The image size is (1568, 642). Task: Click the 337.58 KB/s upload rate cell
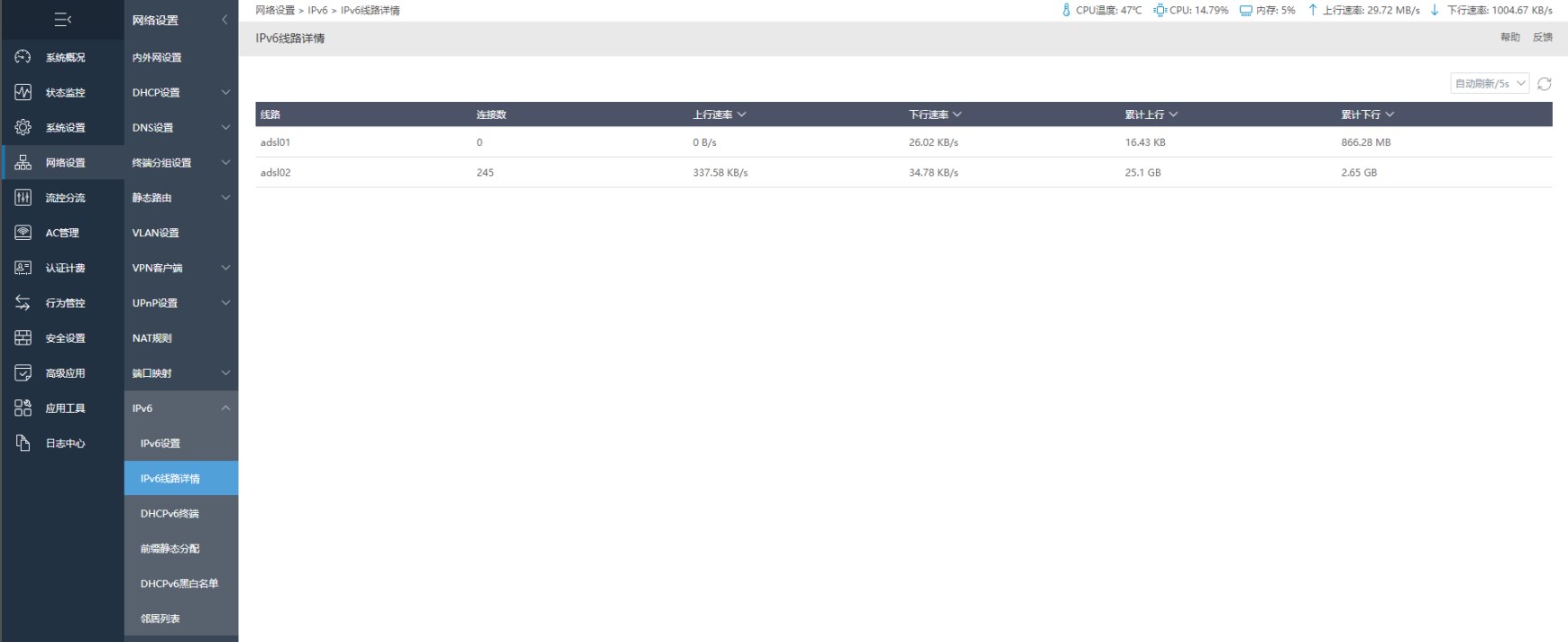720,172
